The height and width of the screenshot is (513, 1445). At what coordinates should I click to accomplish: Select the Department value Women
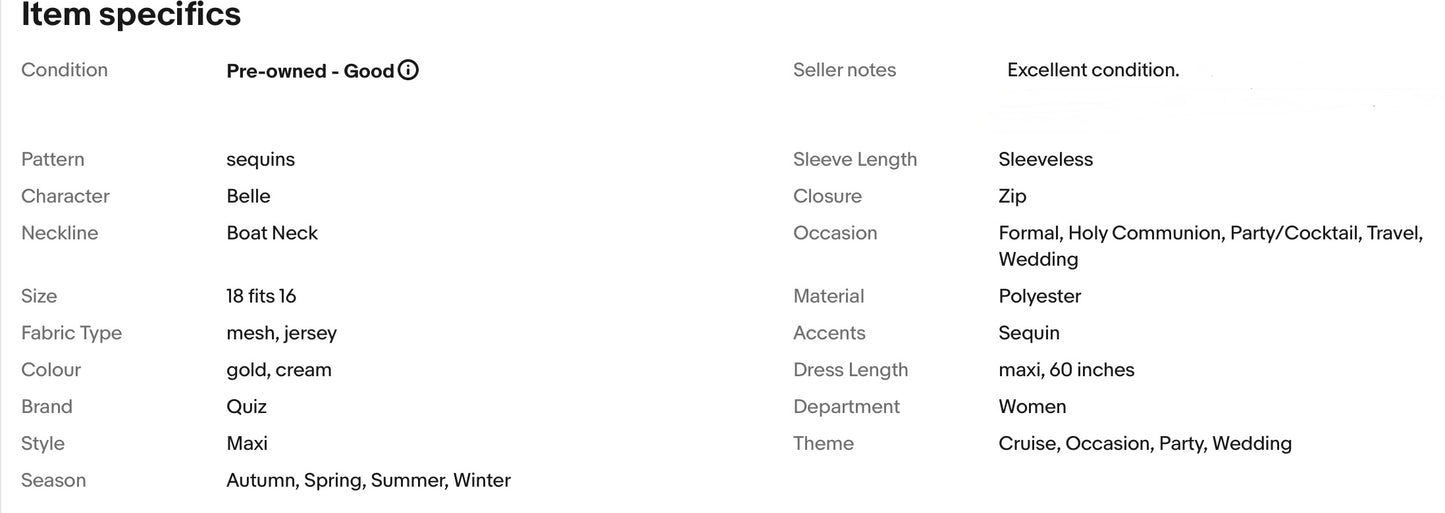pyautogui.click(x=1033, y=406)
